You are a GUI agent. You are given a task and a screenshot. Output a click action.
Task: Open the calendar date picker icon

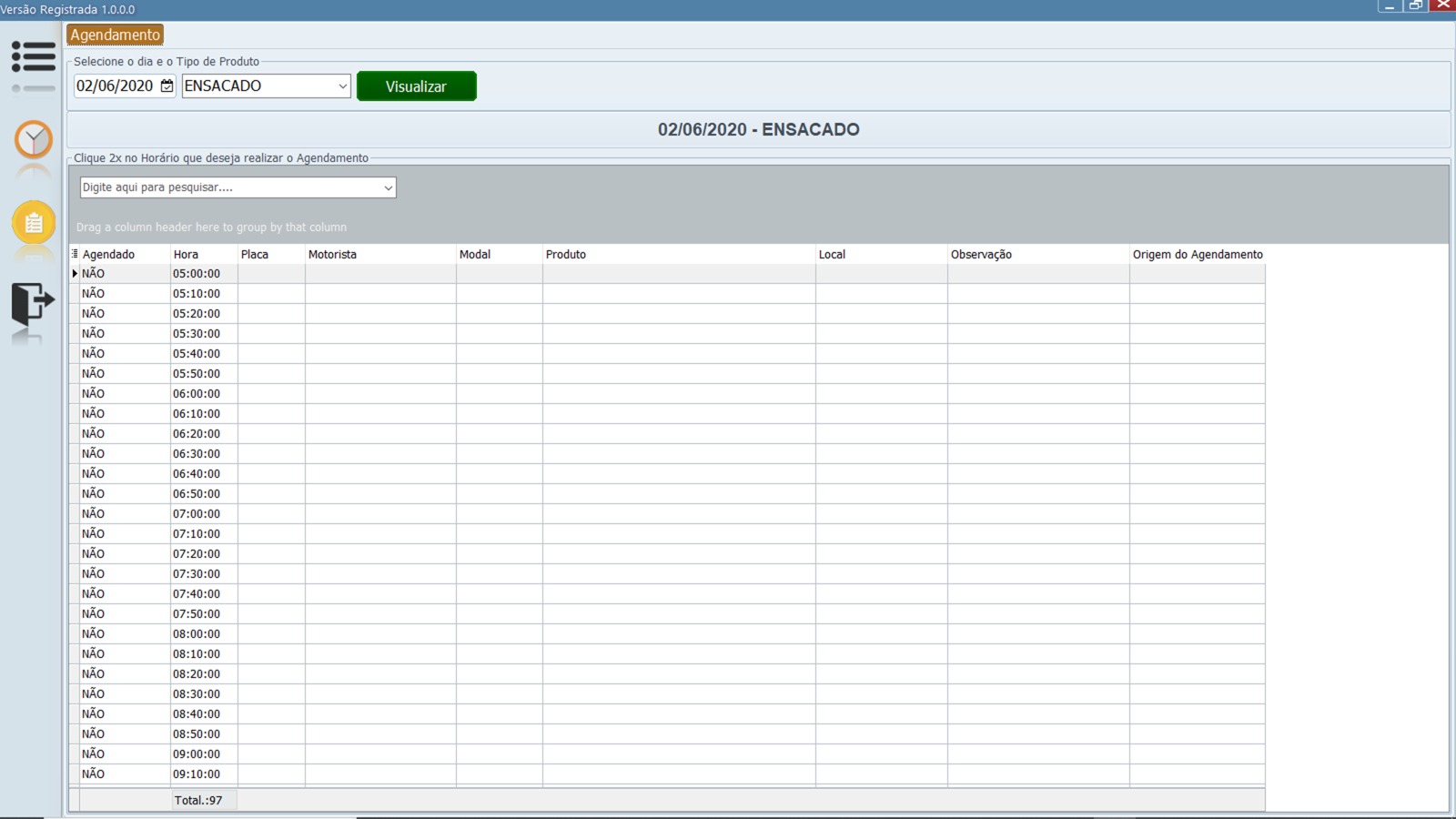pos(167,86)
